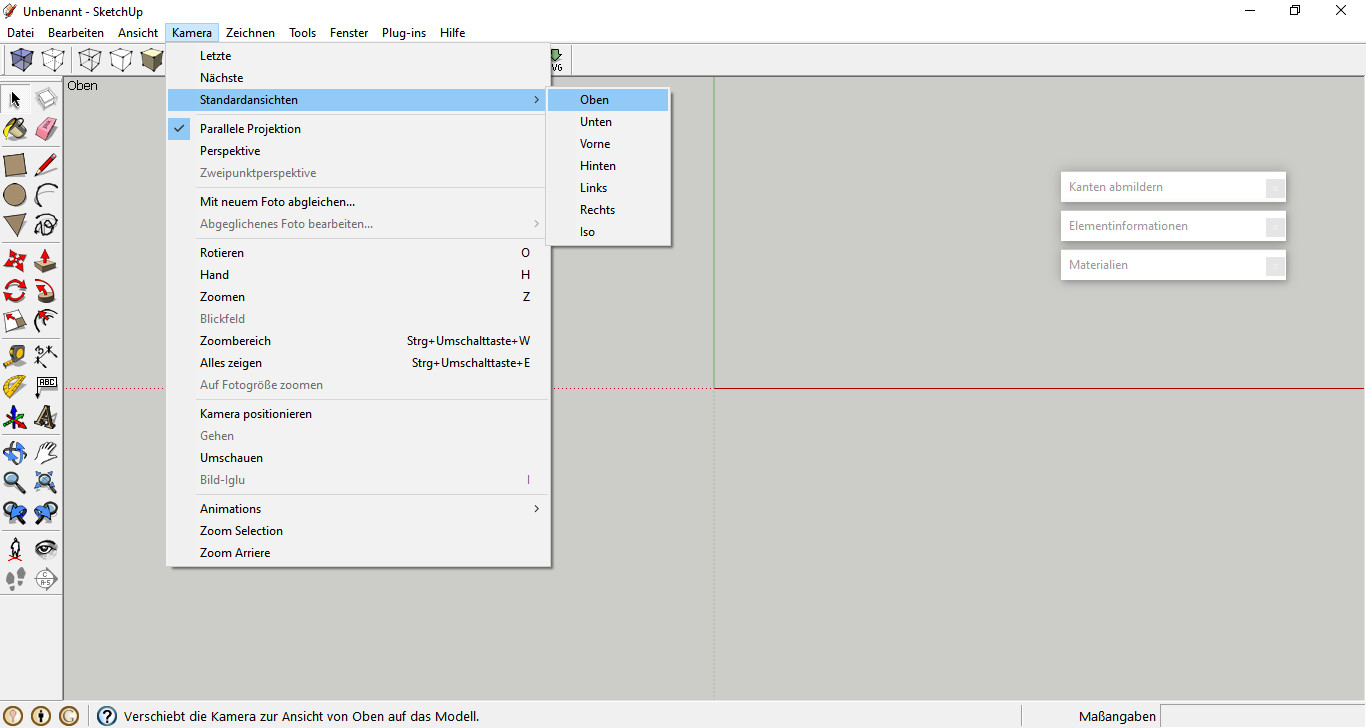Choose the Push/Pull tool
This screenshot has height=728, width=1366.
46,261
